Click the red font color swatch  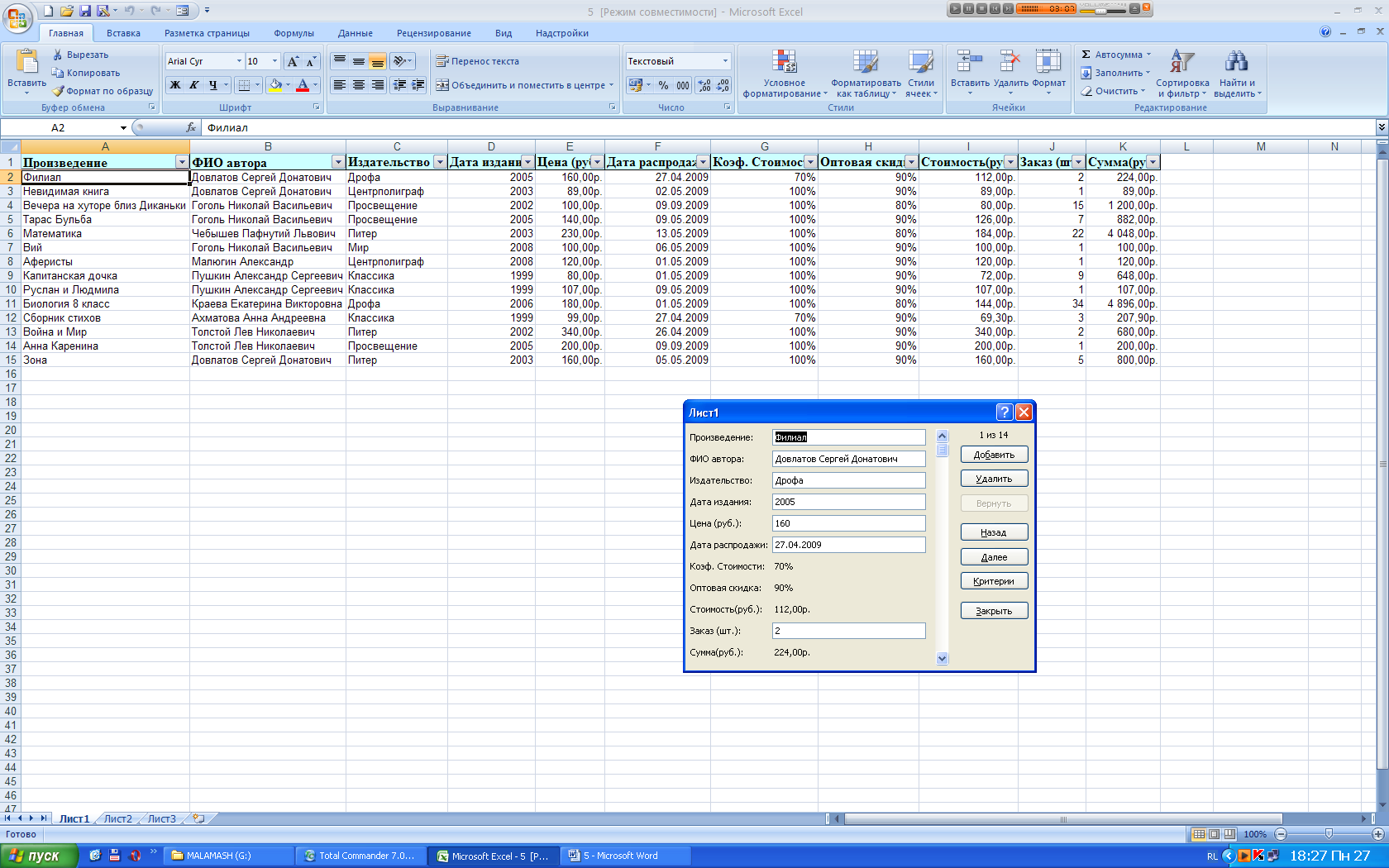tap(303, 85)
